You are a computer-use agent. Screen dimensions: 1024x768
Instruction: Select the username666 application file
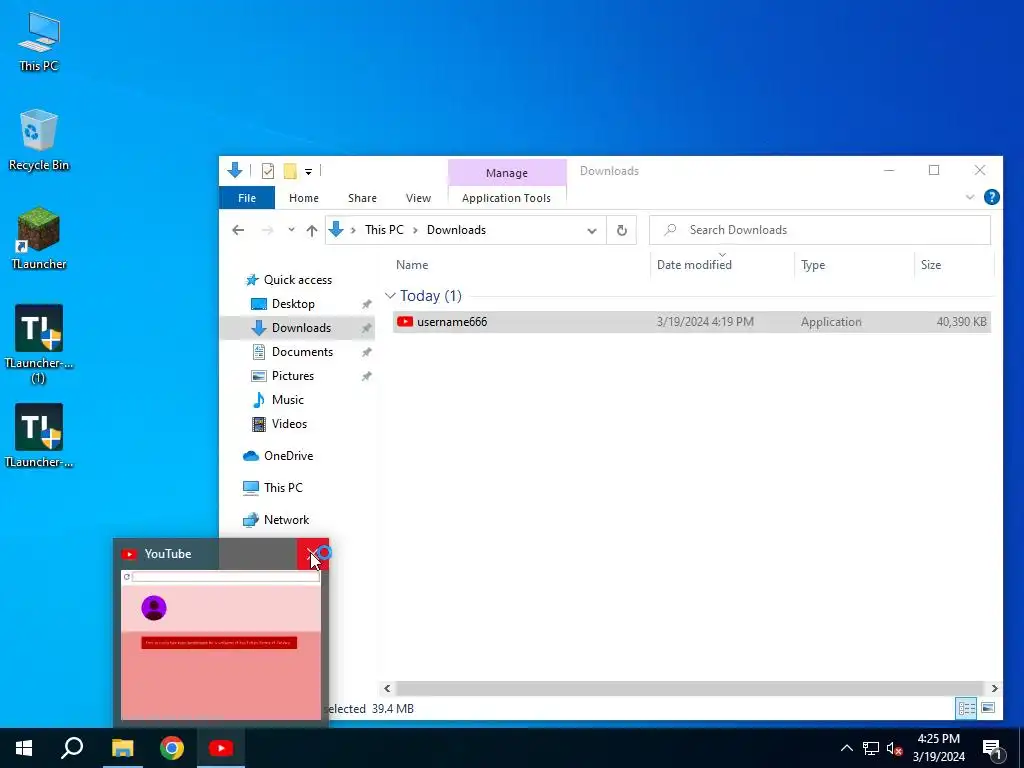[x=692, y=322]
